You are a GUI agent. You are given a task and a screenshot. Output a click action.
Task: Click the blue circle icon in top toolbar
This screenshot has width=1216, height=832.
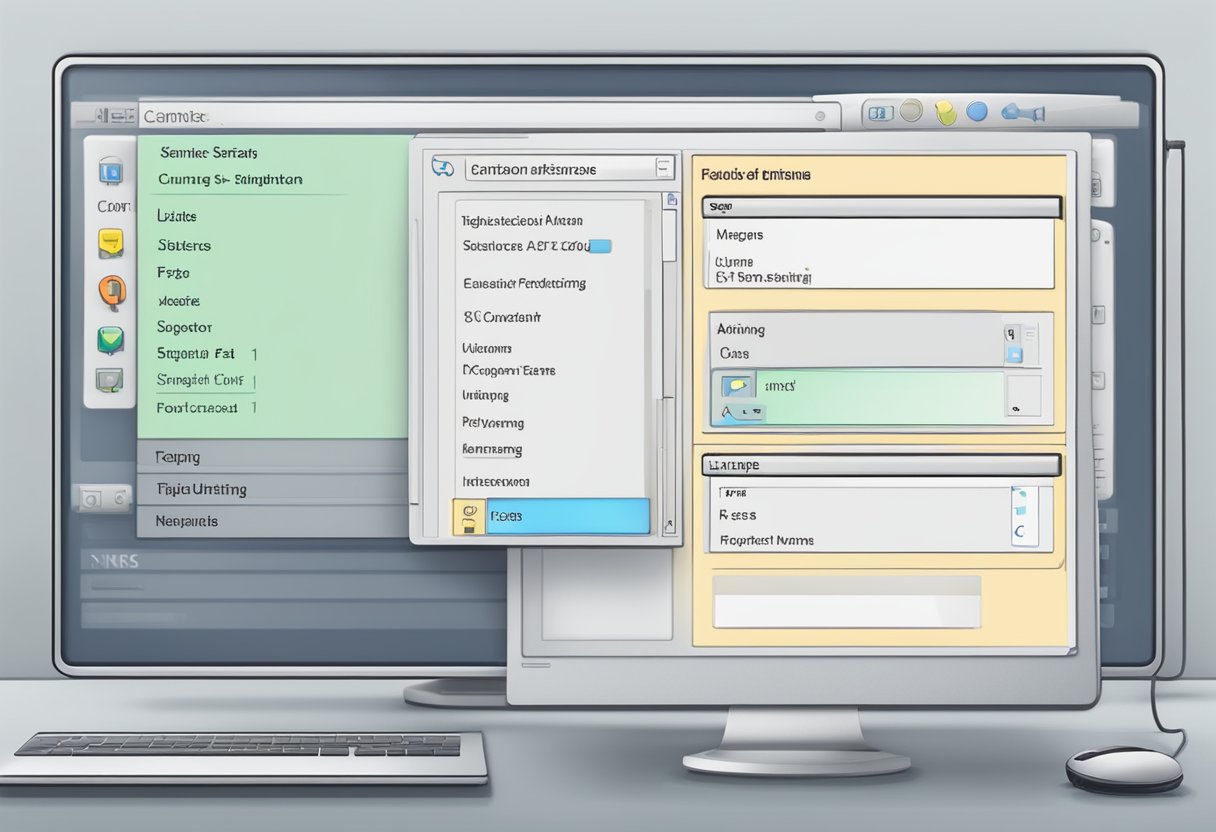coord(977,112)
